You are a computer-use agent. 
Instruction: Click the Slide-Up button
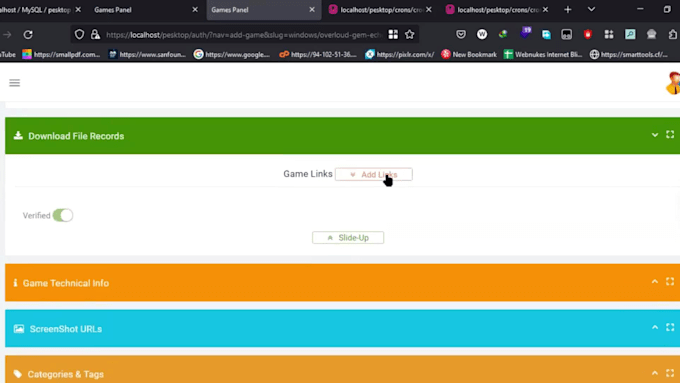[348, 238]
